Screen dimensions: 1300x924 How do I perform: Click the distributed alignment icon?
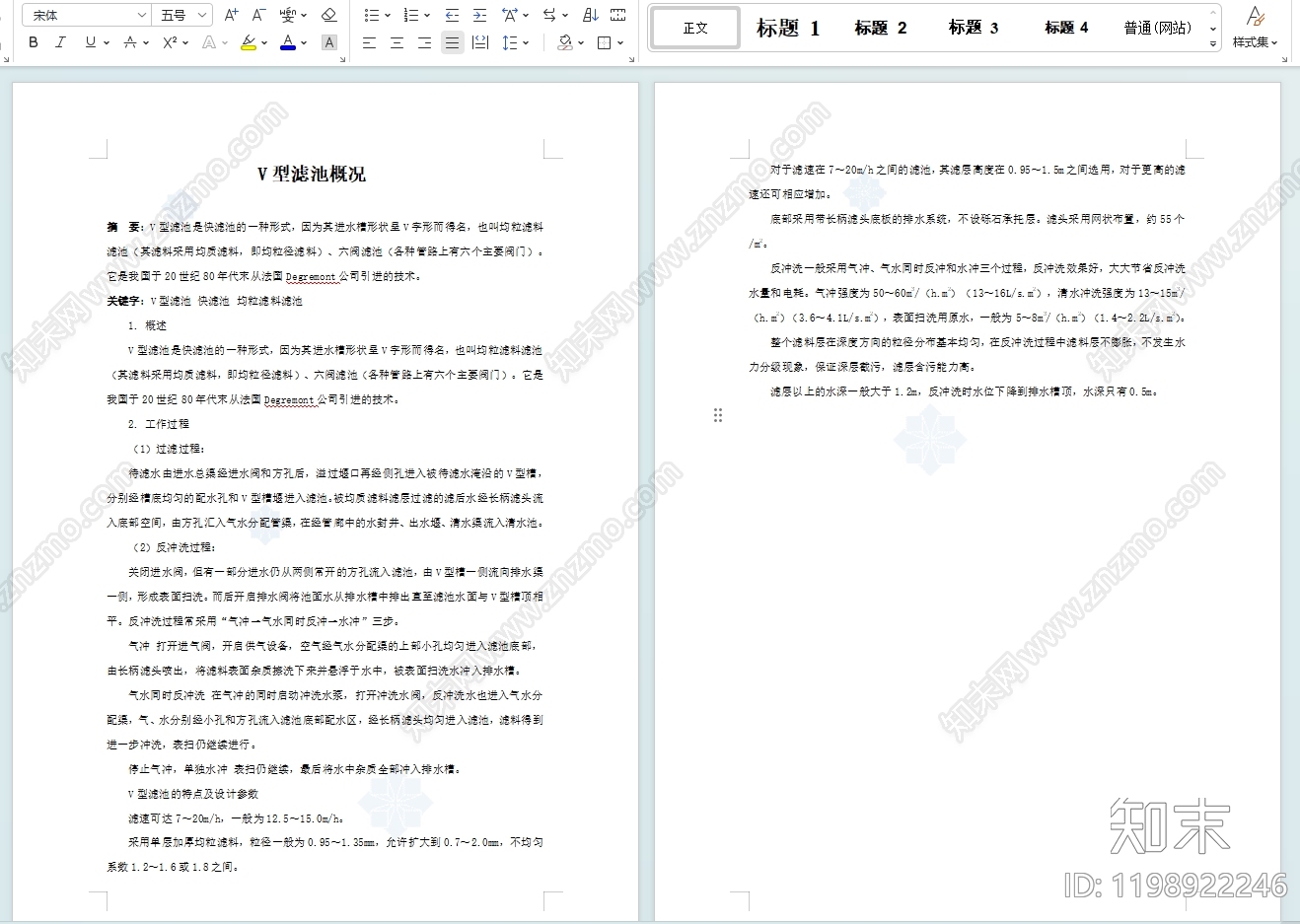(x=480, y=42)
